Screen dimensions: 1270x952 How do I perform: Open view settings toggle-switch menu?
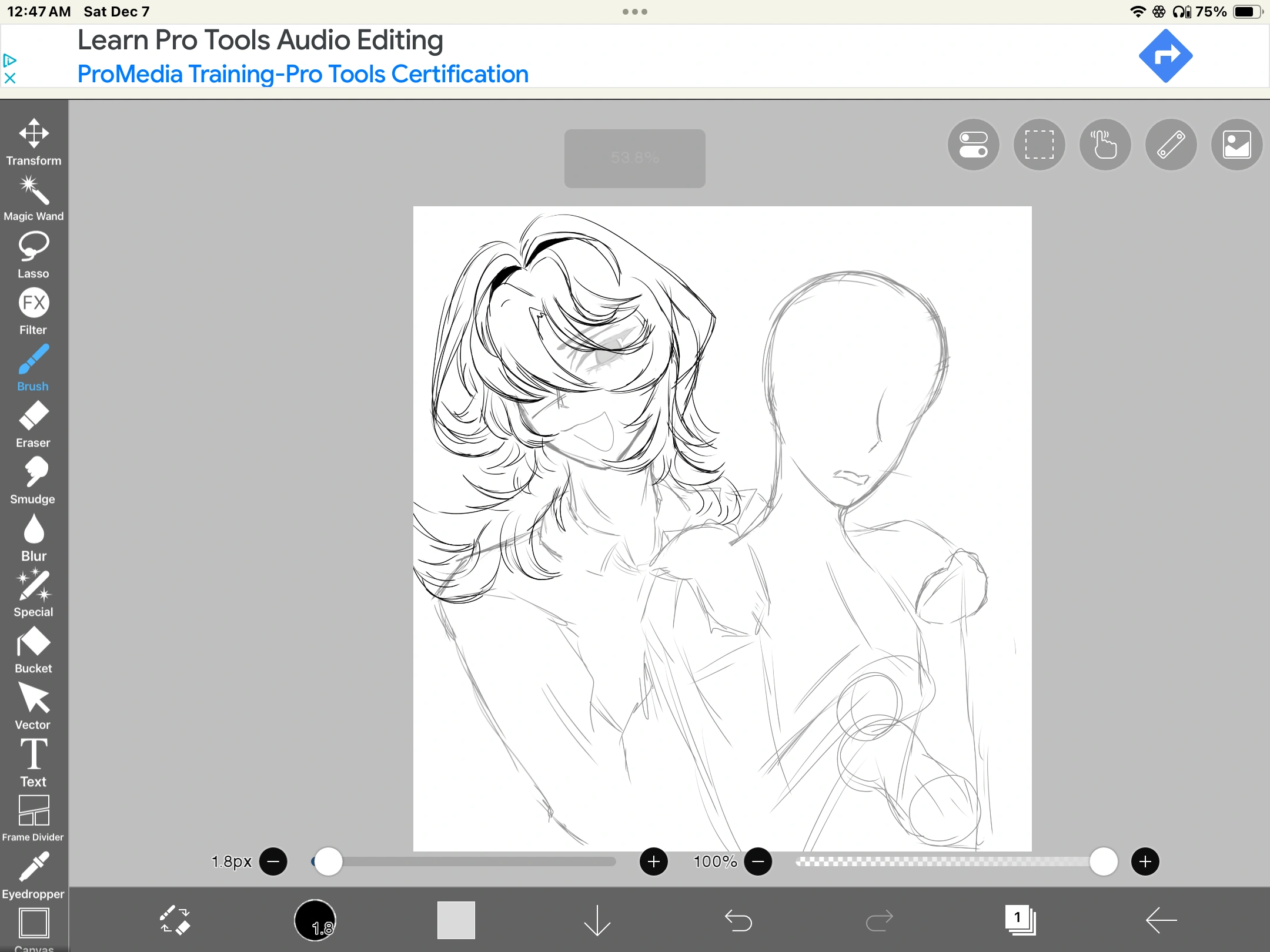[973, 145]
